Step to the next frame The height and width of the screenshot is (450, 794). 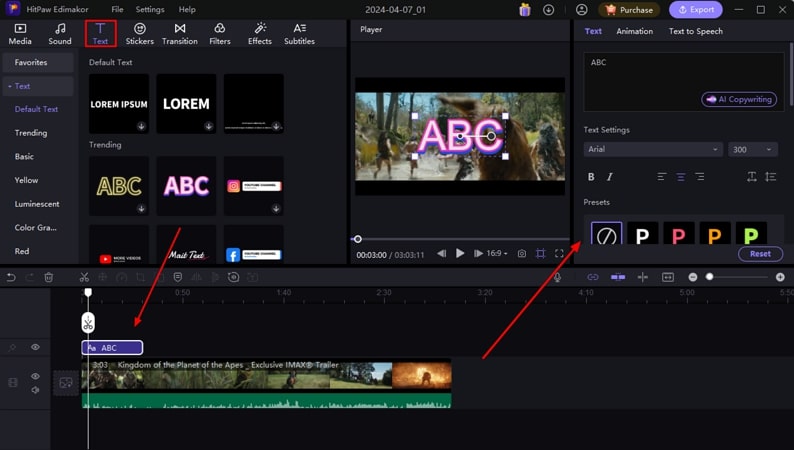coord(478,253)
